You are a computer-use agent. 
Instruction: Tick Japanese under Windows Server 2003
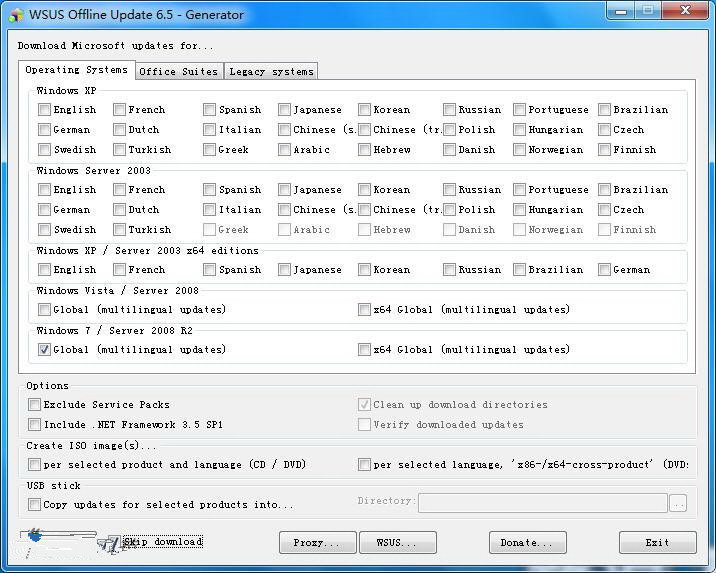[285, 190]
